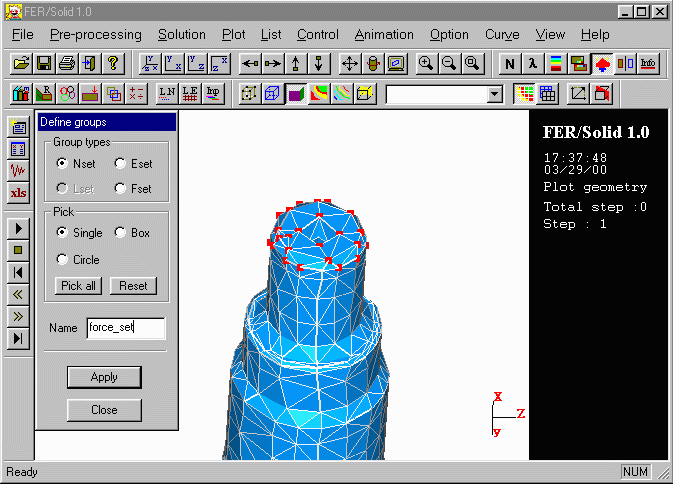The image size is (673, 484).
Task: Select the Fset group type
Action: point(120,188)
